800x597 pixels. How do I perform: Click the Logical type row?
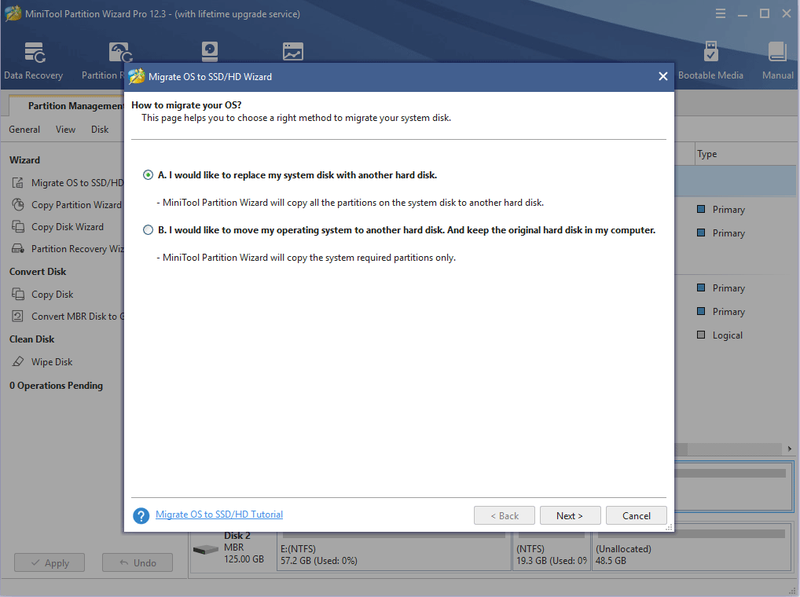[727, 335]
